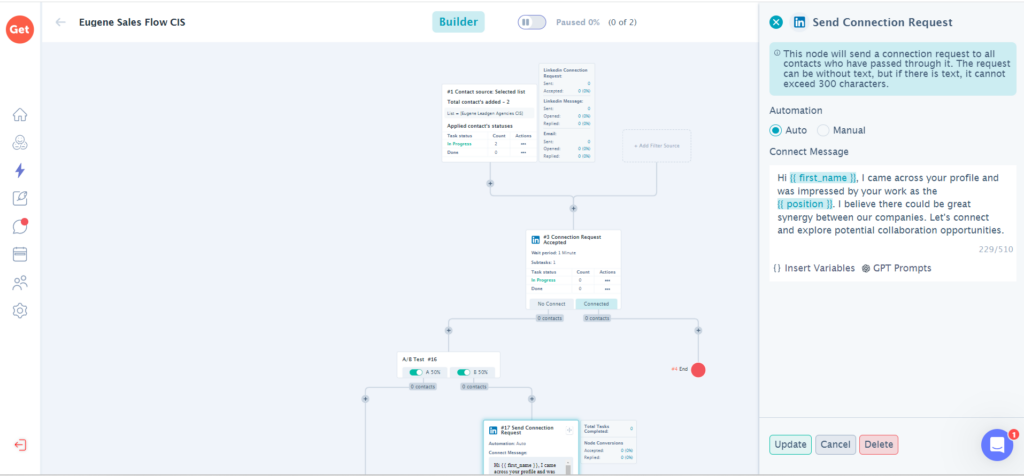1024x476 pixels.
Task: Select the Connected branch tab
Action: pyautogui.click(x=596, y=304)
